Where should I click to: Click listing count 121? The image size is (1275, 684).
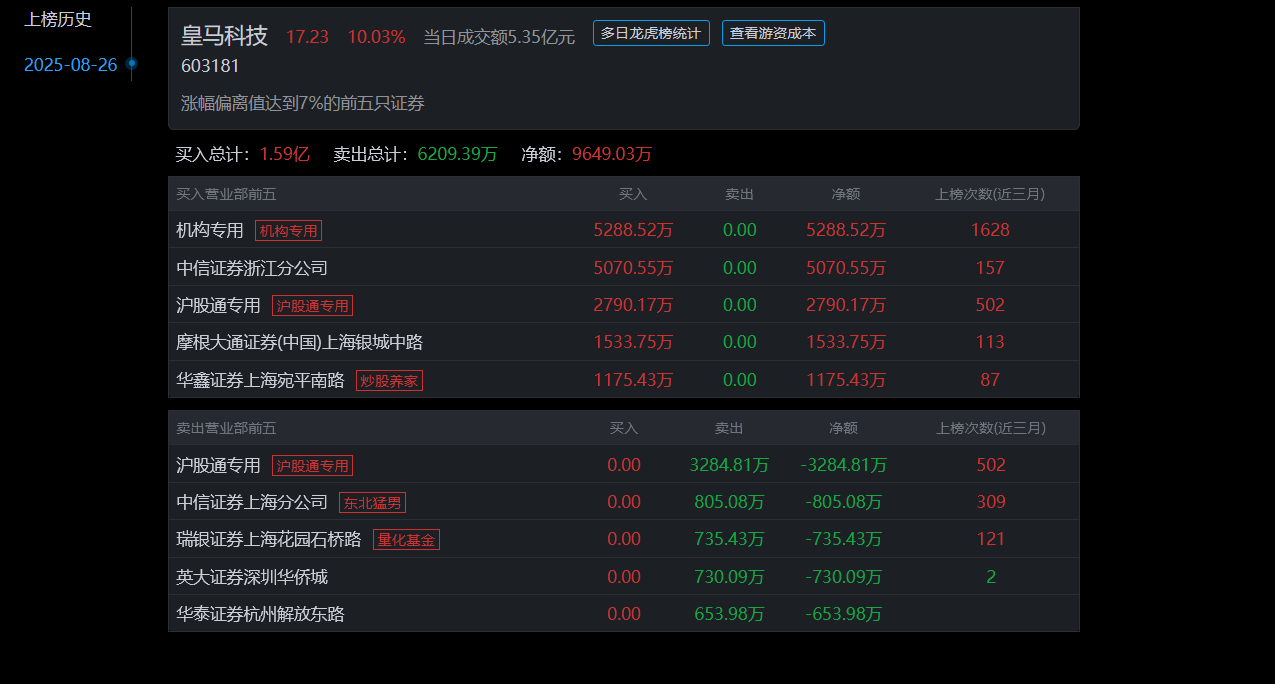click(x=991, y=539)
